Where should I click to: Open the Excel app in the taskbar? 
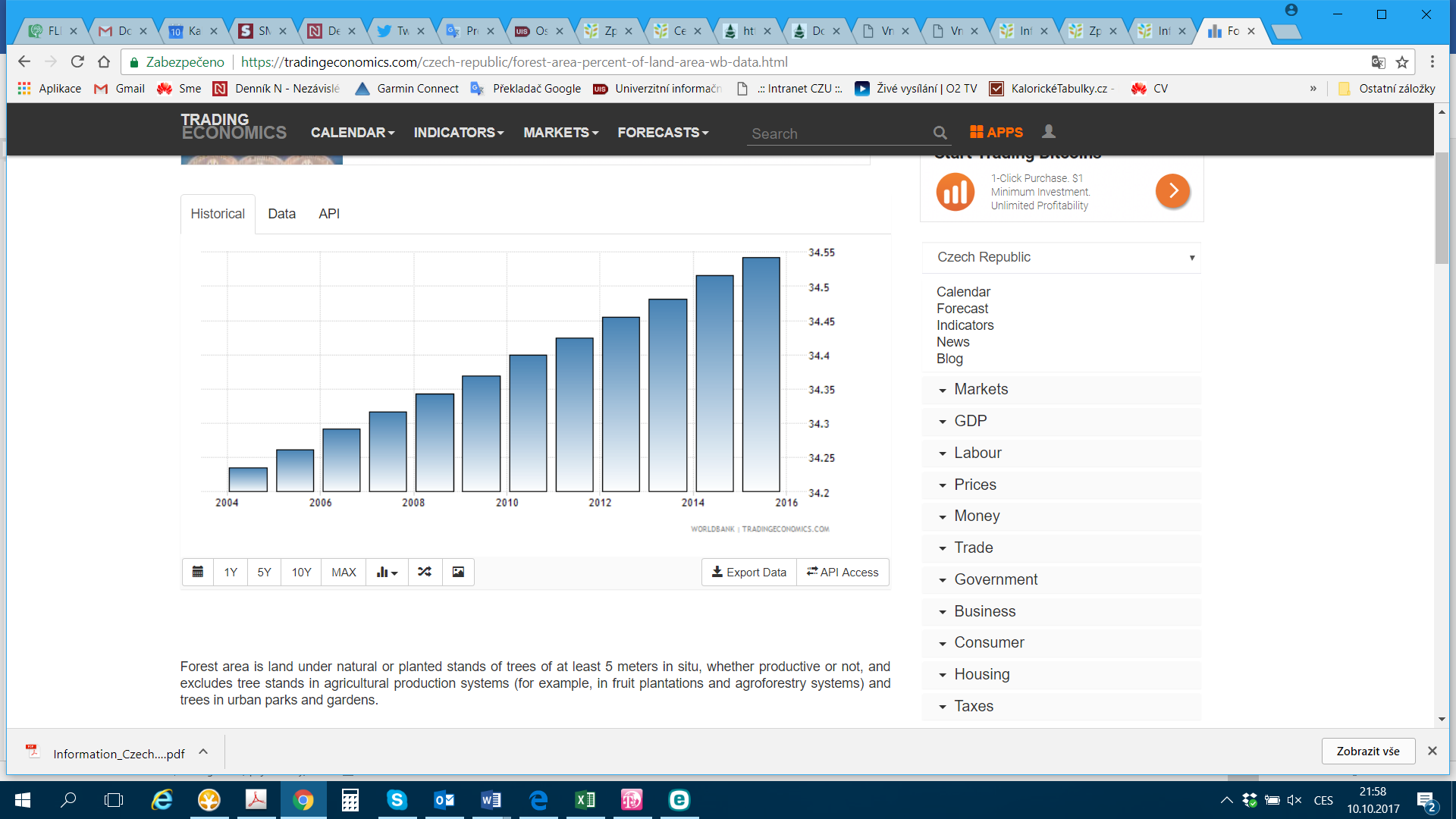tap(585, 800)
